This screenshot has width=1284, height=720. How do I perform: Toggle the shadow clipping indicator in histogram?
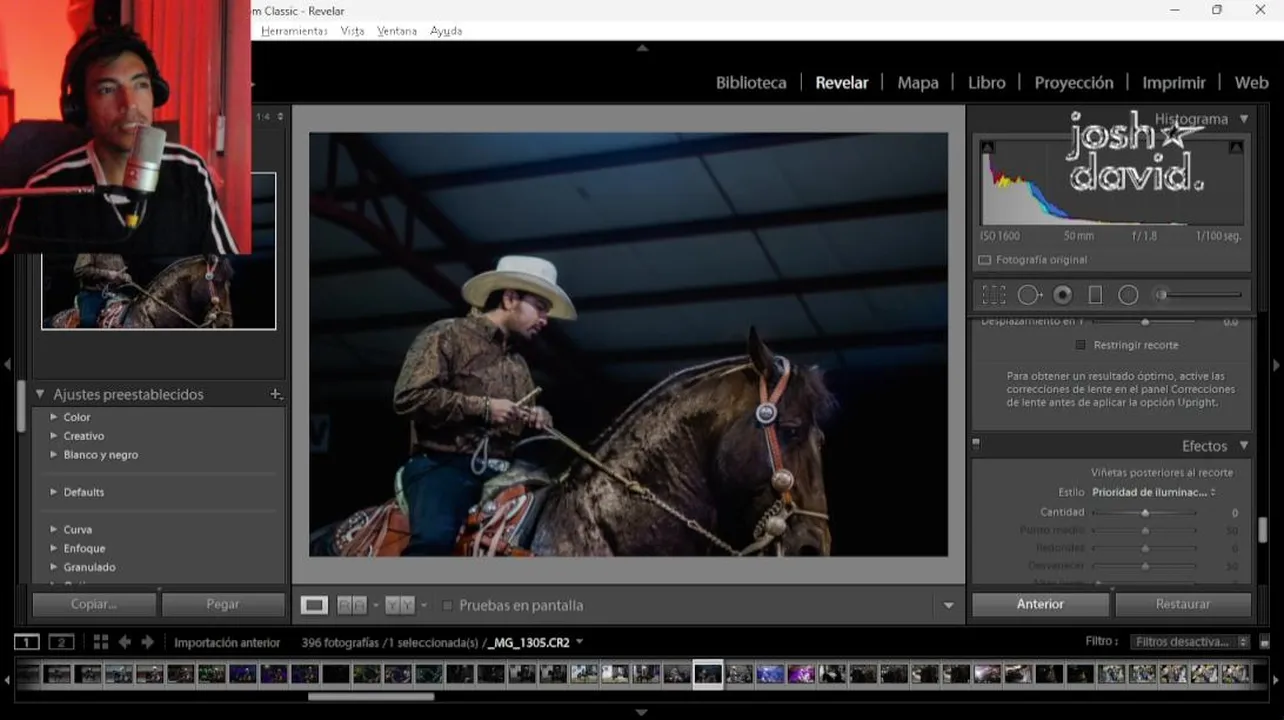tap(988, 148)
